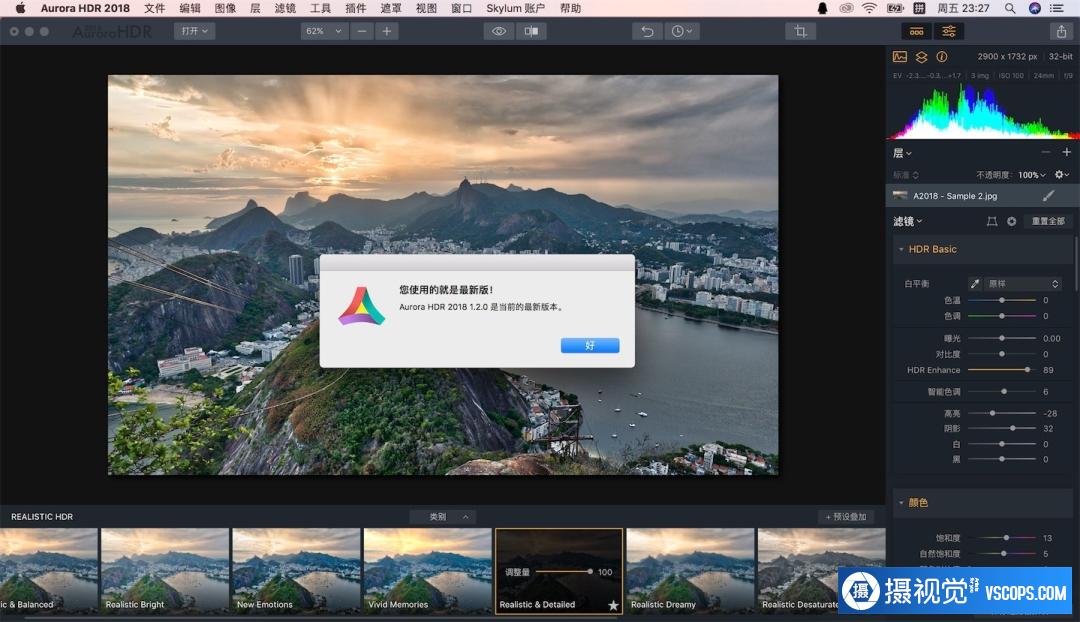The height and width of the screenshot is (622, 1080).
Task: Open the history clock dropdown
Action: pos(682,31)
